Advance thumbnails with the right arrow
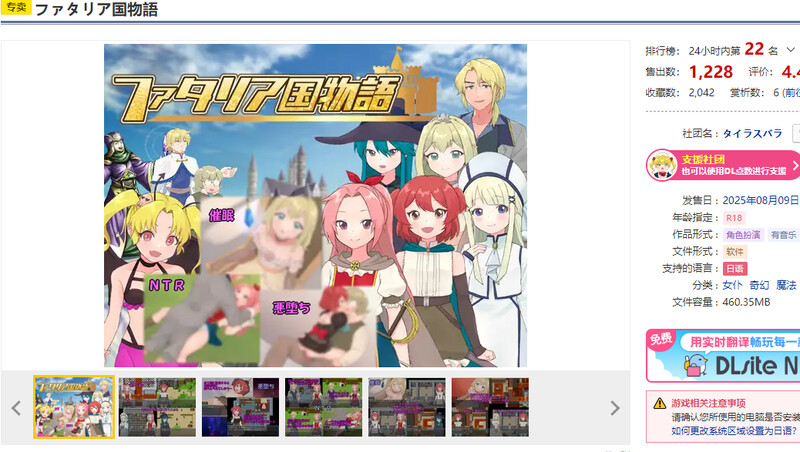 coord(615,408)
